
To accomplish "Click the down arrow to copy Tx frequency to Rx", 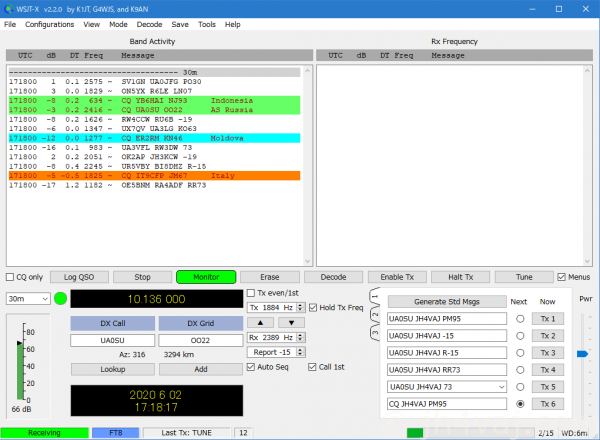I will tap(290, 323).
